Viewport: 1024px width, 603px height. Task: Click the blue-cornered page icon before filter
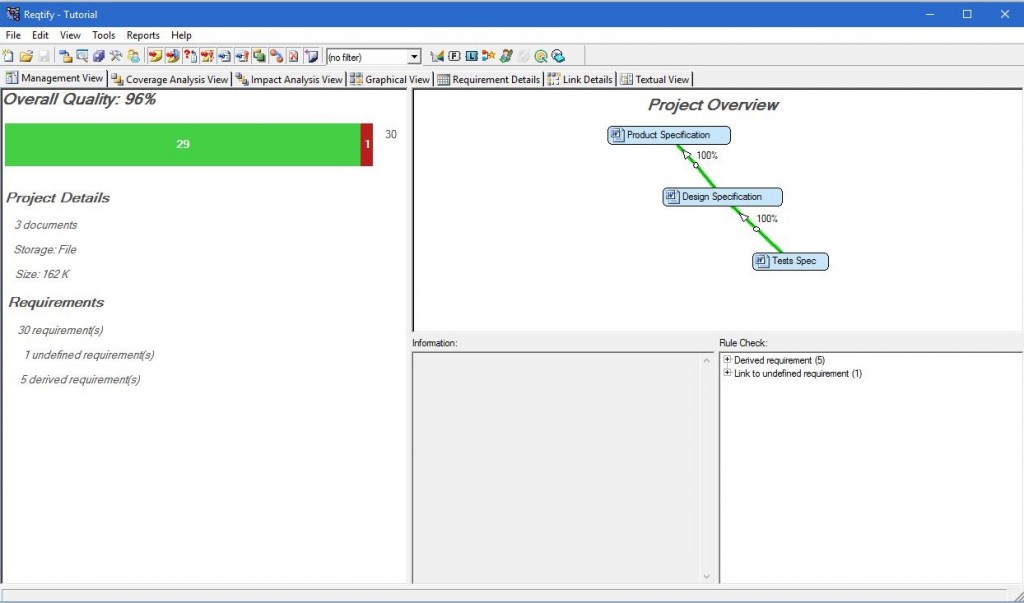[x=312, y=56]
